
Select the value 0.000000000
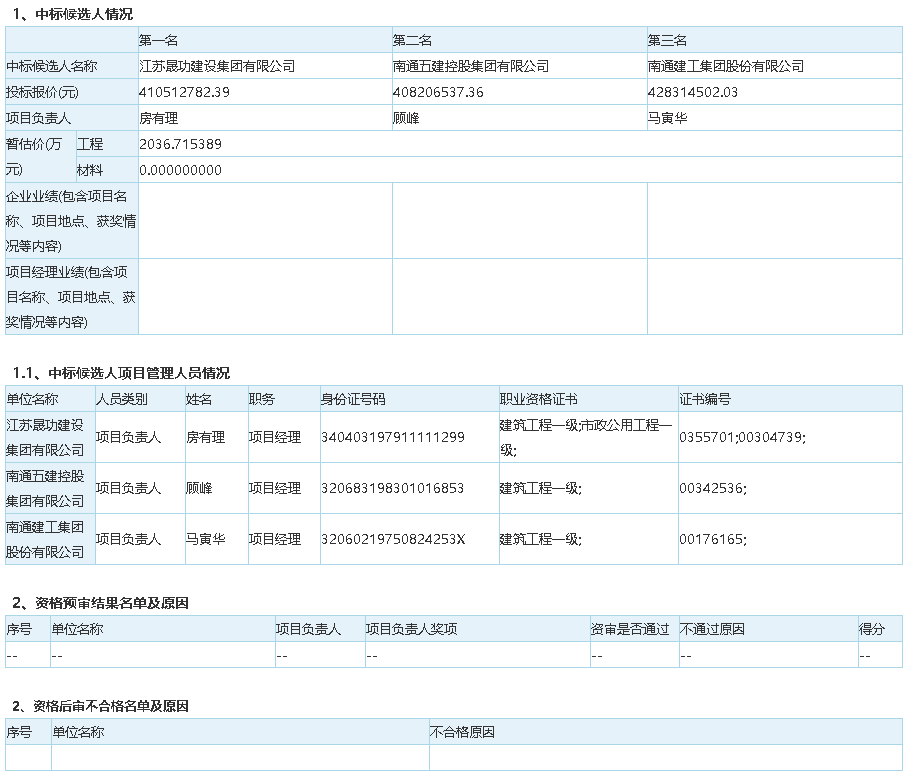[180, 170]
